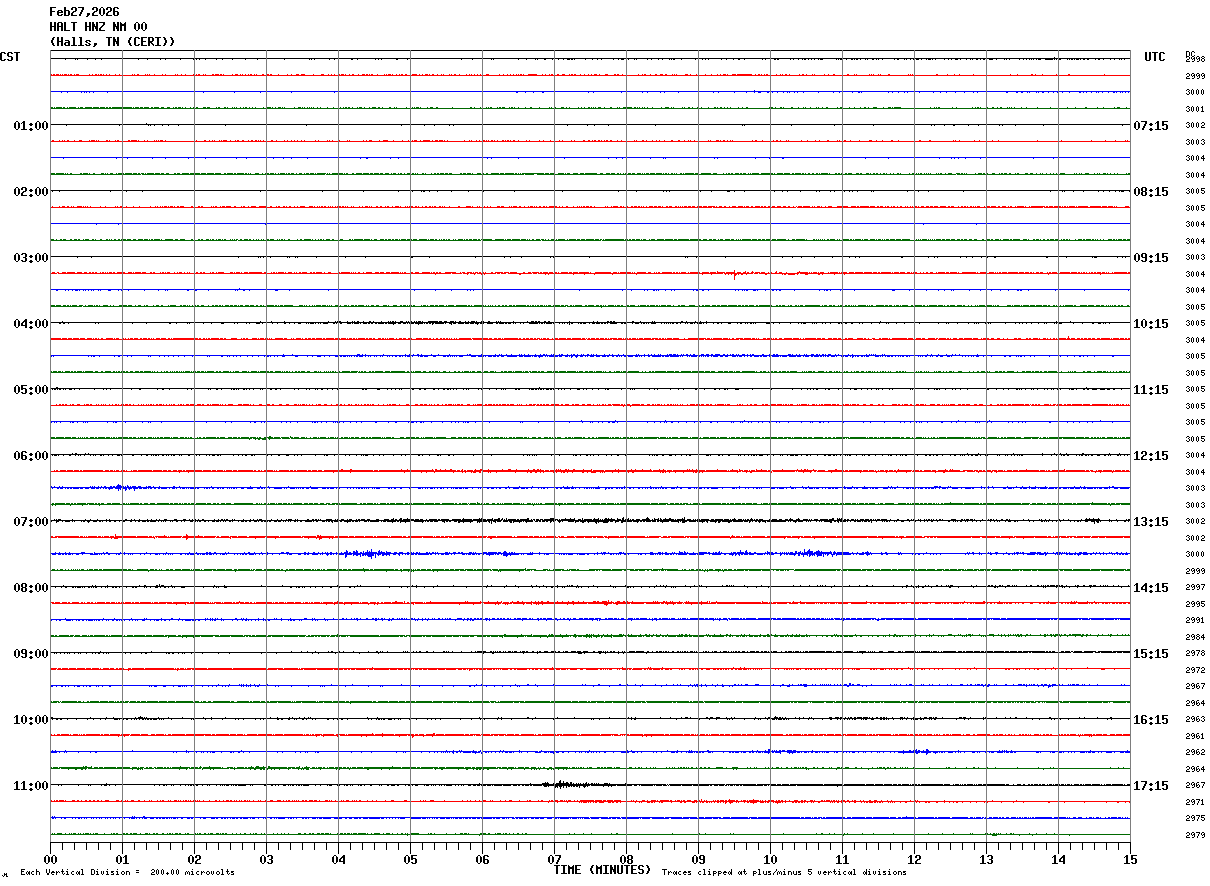The image size is (1210, 886).
Task: Click the 14:15 UTC time label
Action: click(x=1151, y=588)
